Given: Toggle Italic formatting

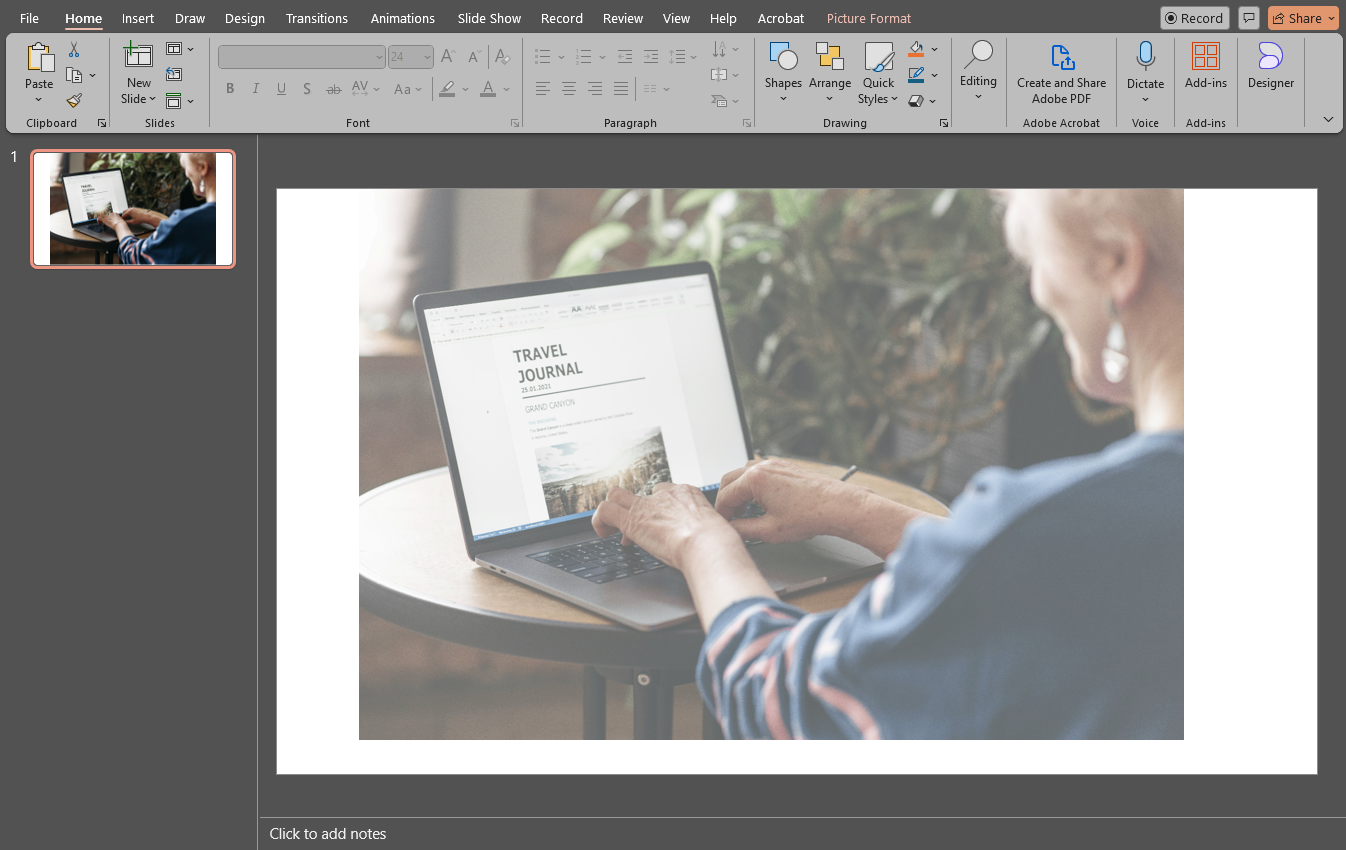Looking at the screenshot, I should point(256,89).
